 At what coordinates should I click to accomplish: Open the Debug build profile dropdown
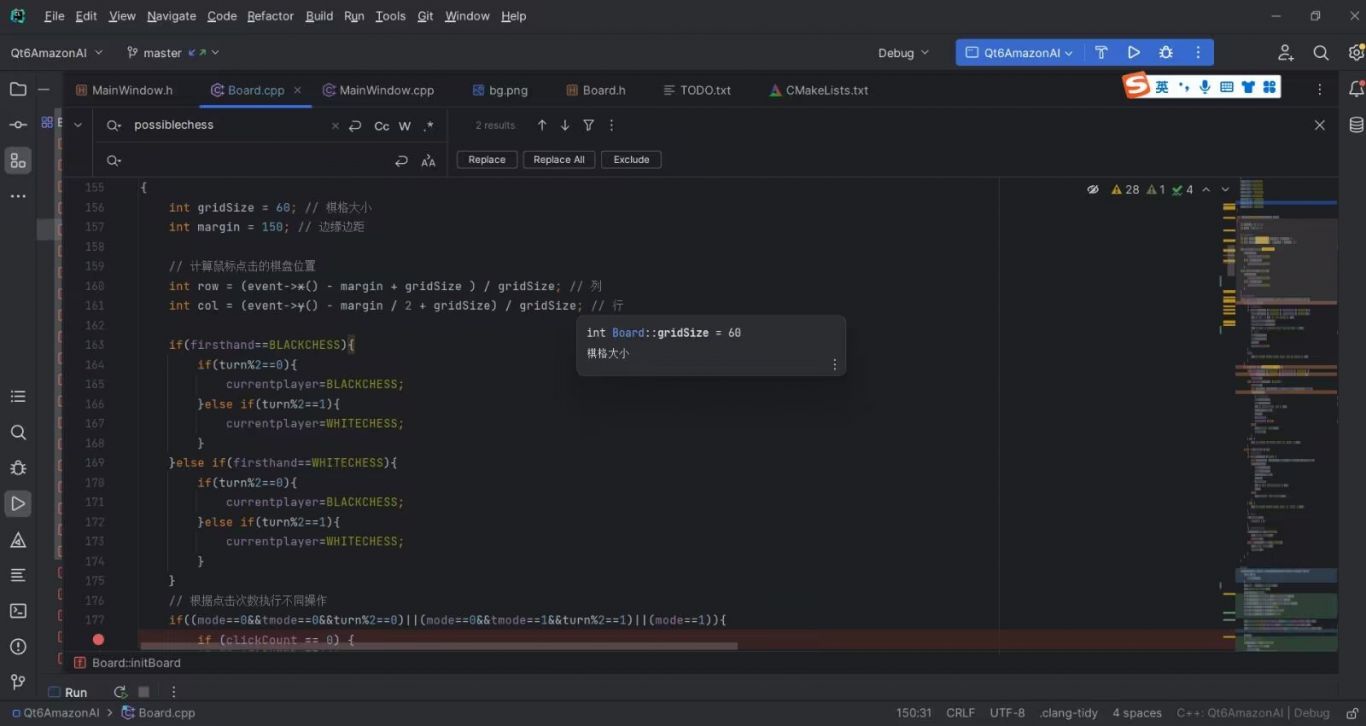tap(903, 53)
